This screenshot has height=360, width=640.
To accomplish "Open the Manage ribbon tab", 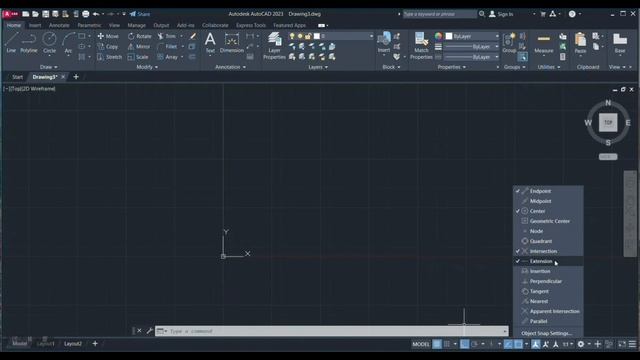I will tap(136, 25).
